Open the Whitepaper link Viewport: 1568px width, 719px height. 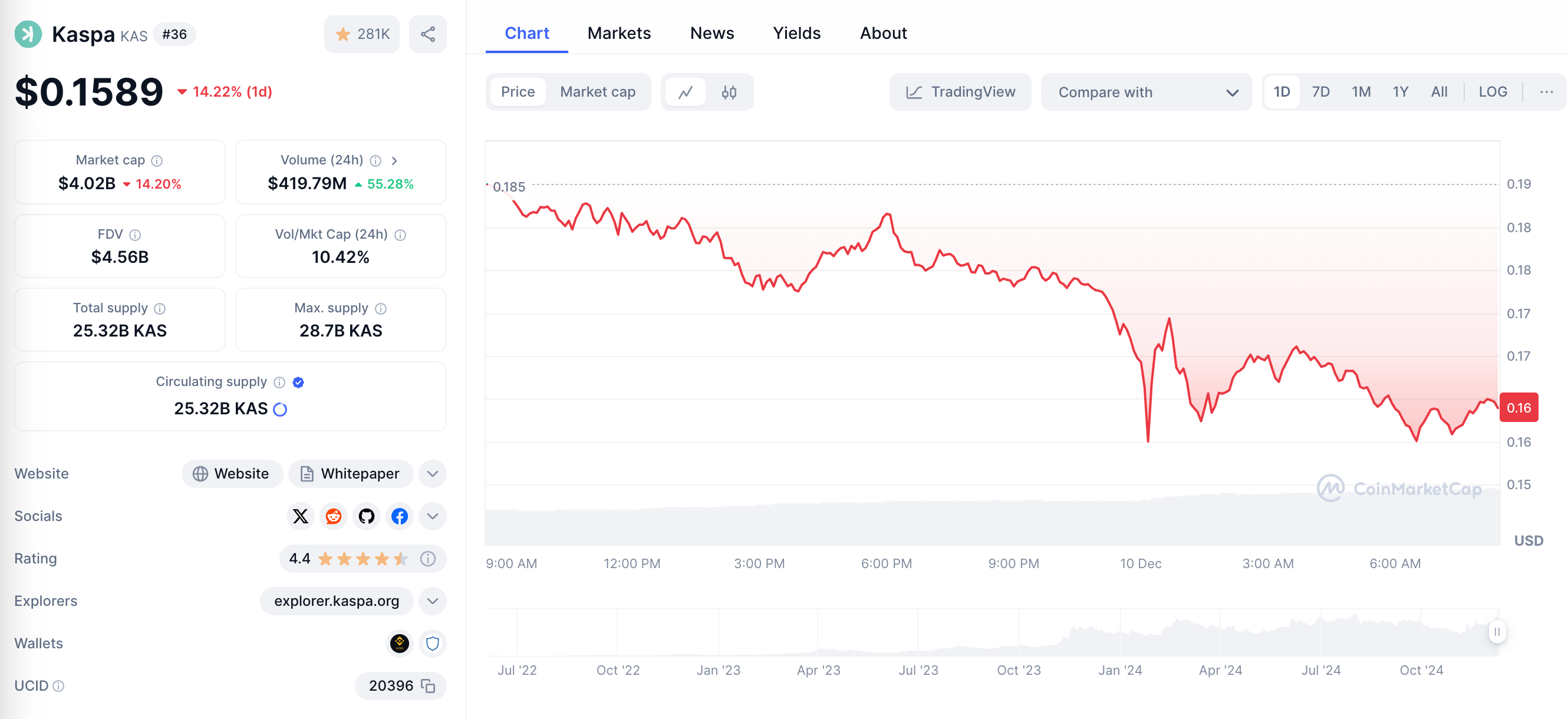pos(351,474)
